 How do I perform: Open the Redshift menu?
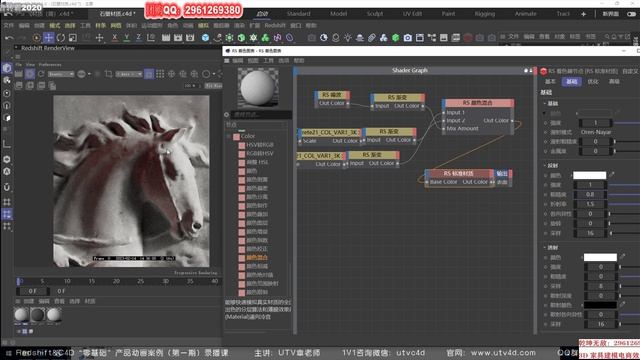click(275, 25)
